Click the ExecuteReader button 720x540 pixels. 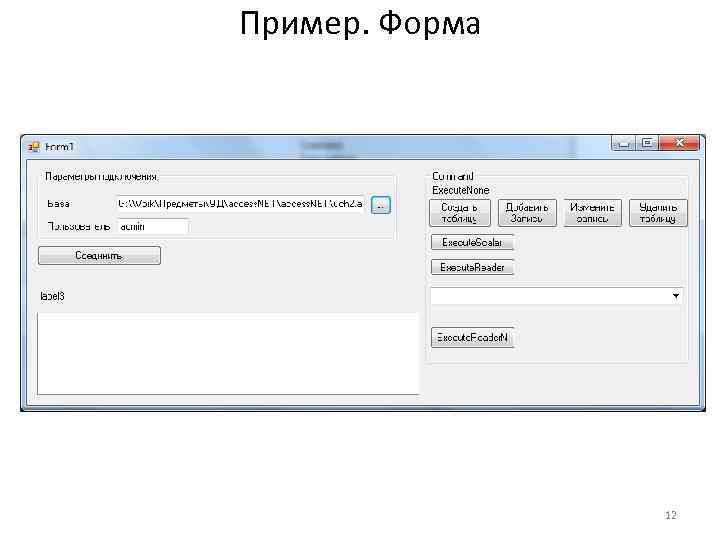pyautogui.click(x=472, y=267)
